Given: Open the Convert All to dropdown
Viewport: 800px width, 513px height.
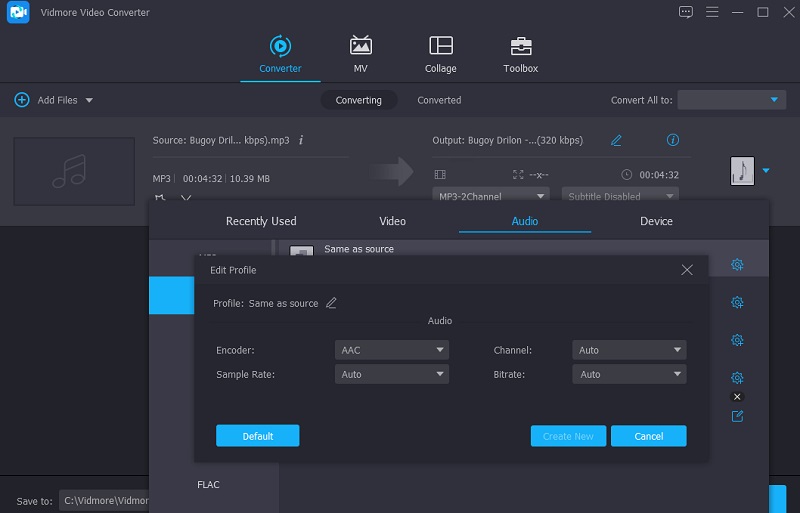Looking at the screenshot, I should coord(732,100).
